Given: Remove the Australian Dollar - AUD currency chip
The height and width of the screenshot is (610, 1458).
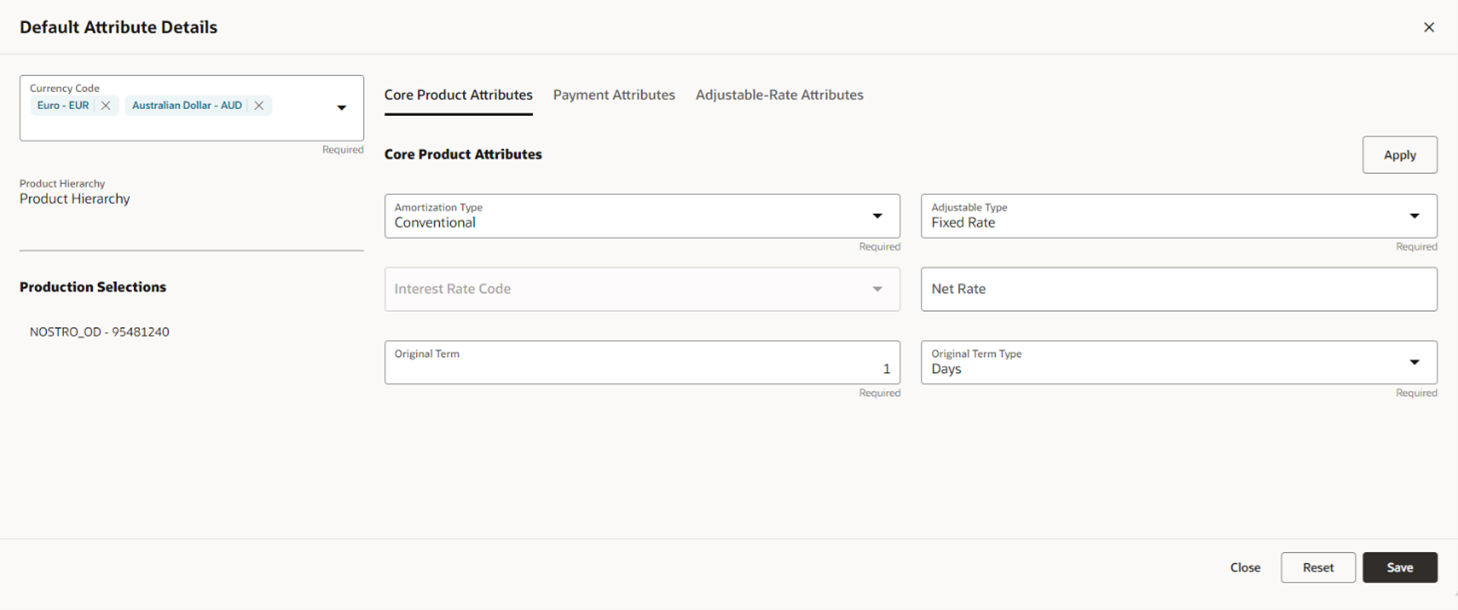Looking at the screenshot, I should tap(259, 105).
